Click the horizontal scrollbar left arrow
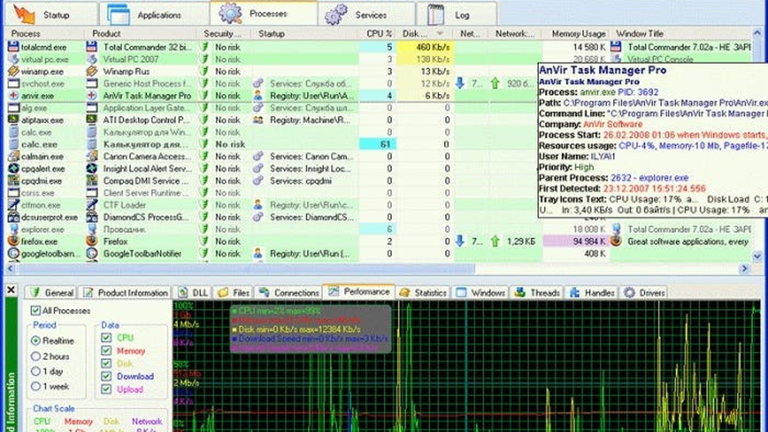The height and width of the screenshot is (432, 768). coord(10,268)
